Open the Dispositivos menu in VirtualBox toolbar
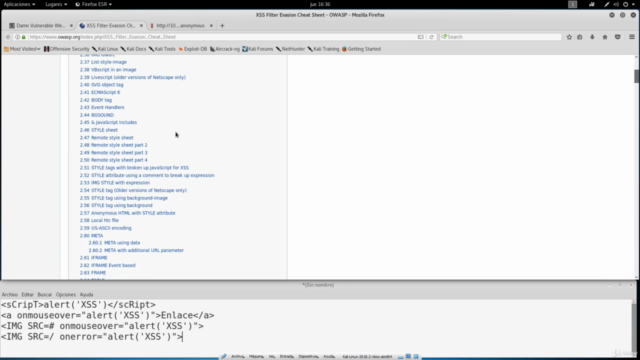Viewport: 640px width, 360px height. 308,356
